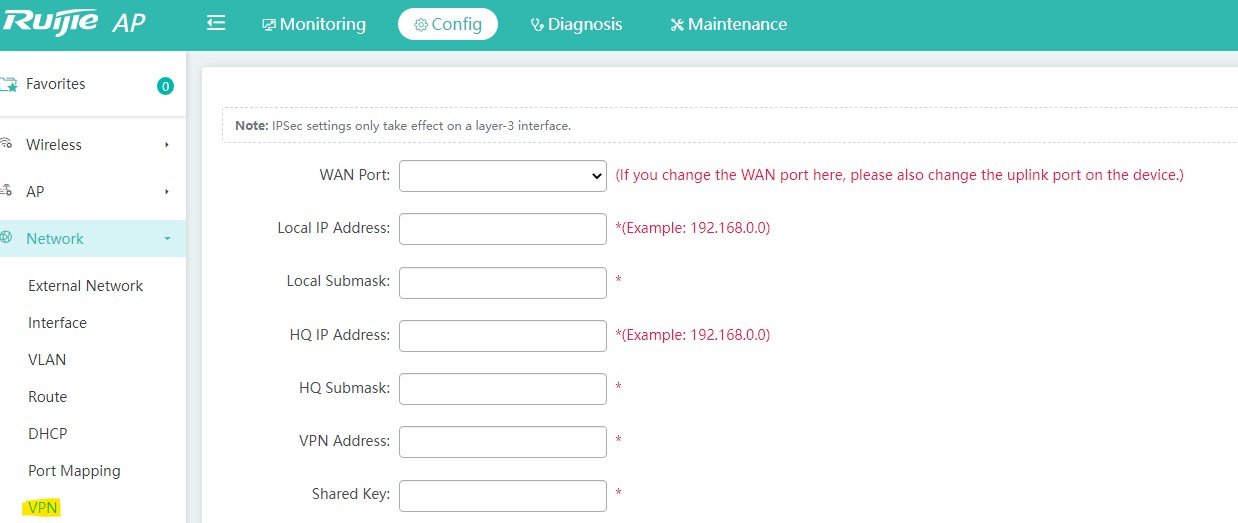Viewport: 1238px width, 523px height.
Task: Expand the AP submenu arrow
Action: (167, 192)
